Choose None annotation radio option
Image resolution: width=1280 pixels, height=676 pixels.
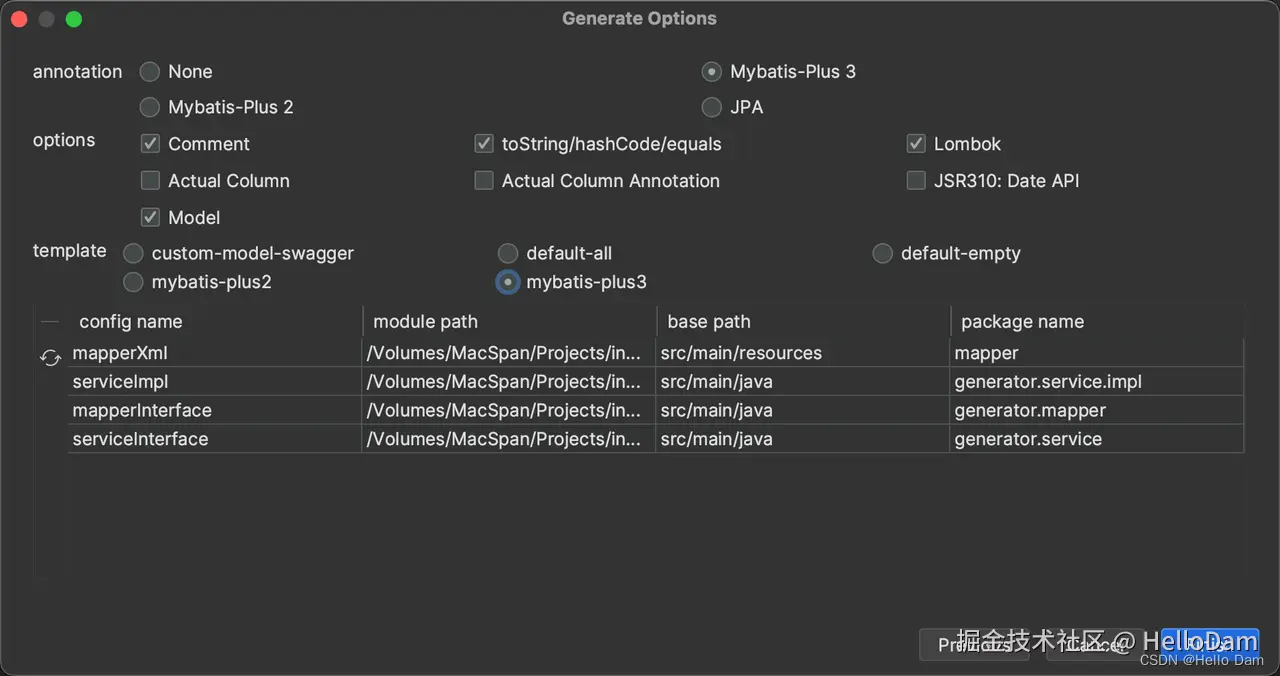click(149, 72)
